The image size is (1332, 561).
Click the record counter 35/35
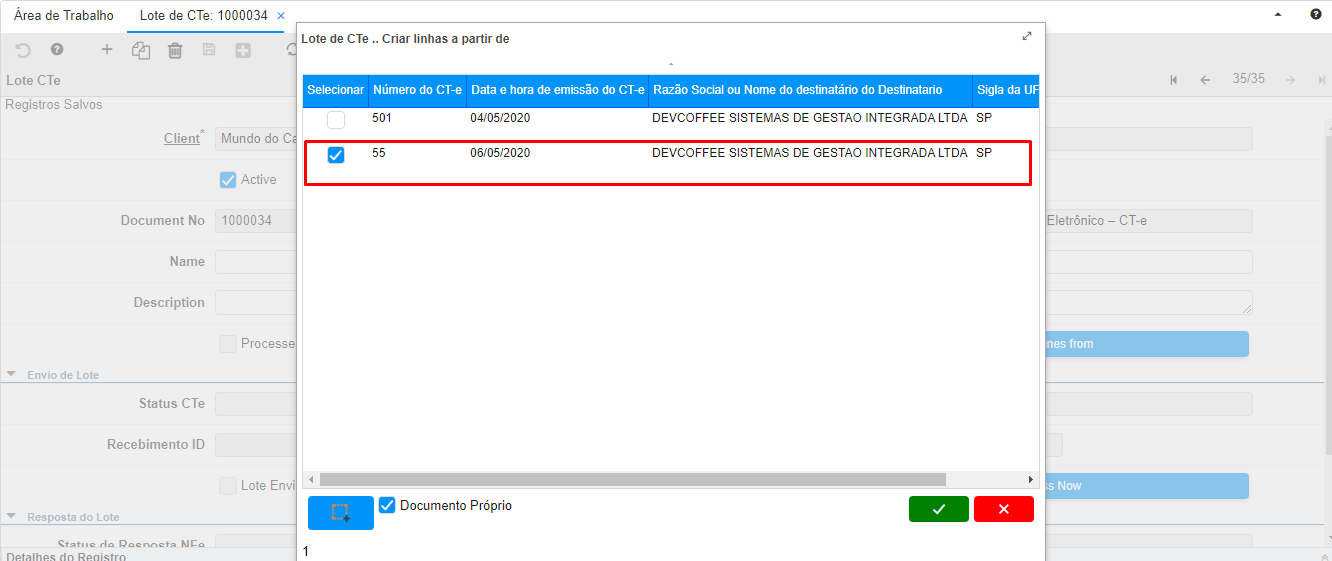coord(1249,79)
